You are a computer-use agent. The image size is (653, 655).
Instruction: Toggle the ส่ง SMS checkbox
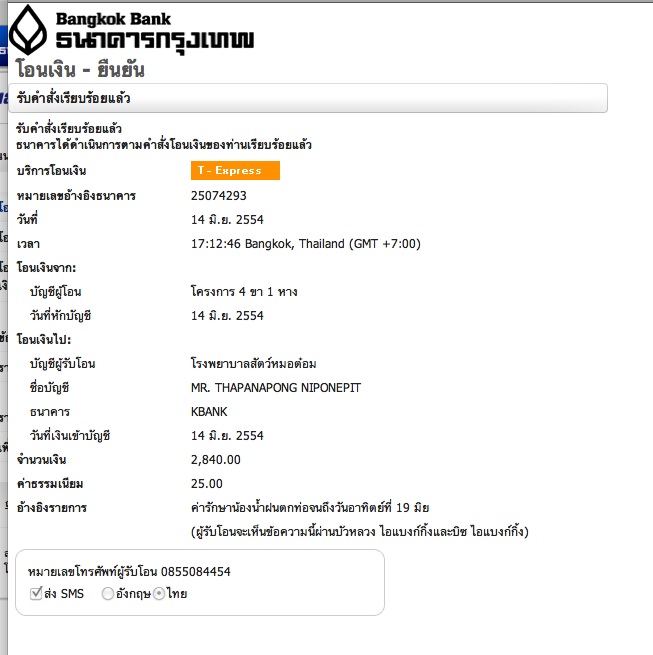click(36, 593)
